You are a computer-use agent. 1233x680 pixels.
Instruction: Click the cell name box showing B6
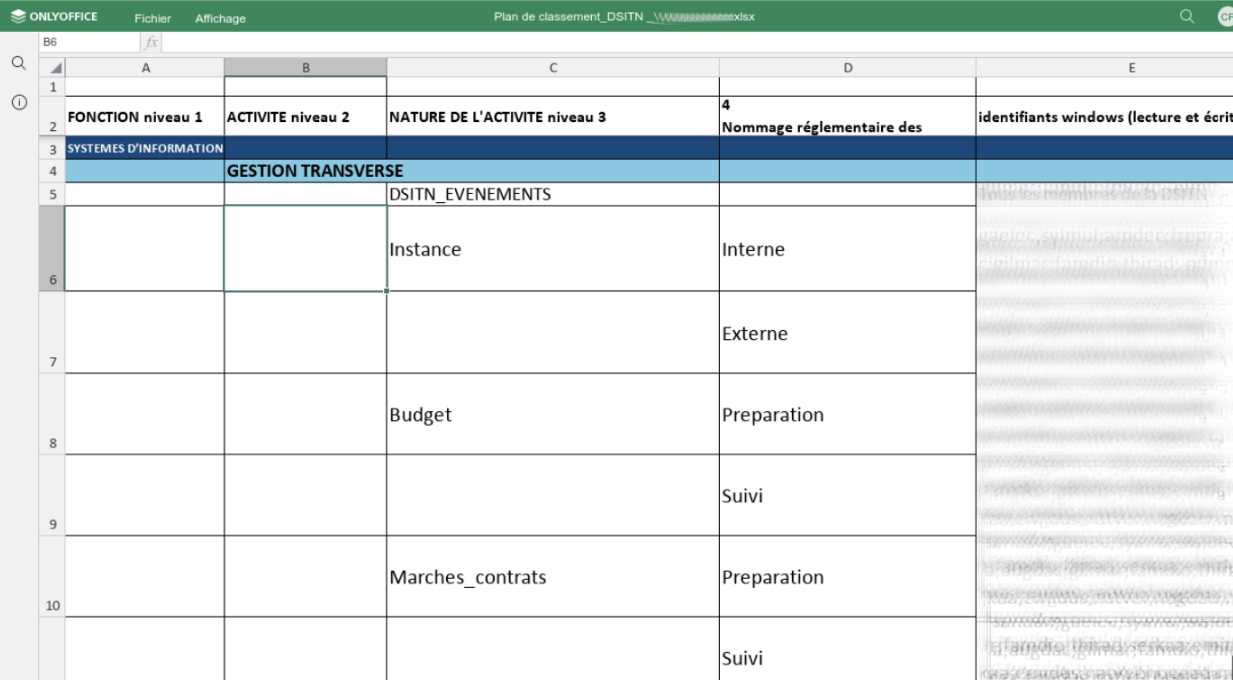88,43
